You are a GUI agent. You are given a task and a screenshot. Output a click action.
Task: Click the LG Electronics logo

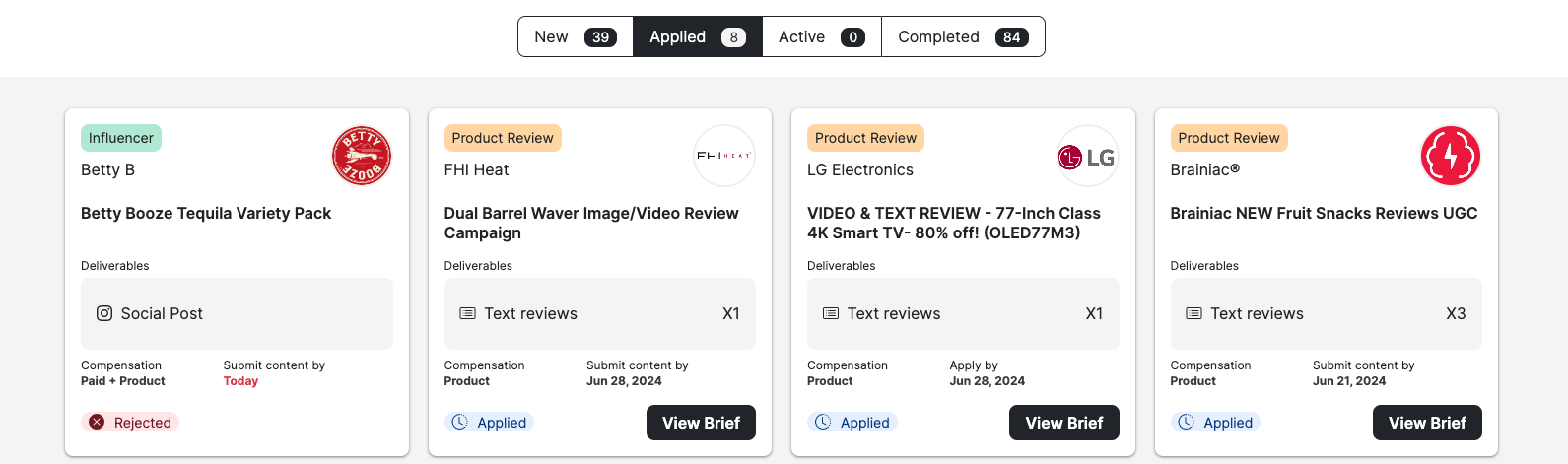[1087, 156]
